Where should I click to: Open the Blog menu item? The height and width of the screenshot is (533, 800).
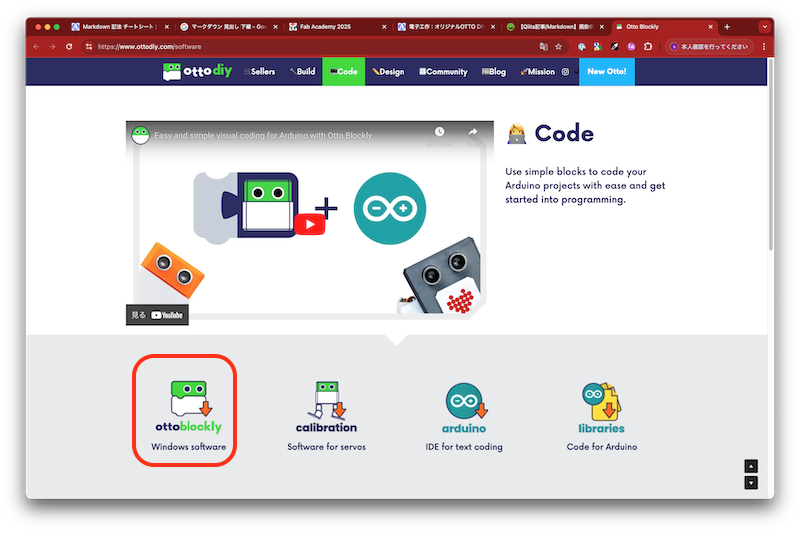click(494, 72)
